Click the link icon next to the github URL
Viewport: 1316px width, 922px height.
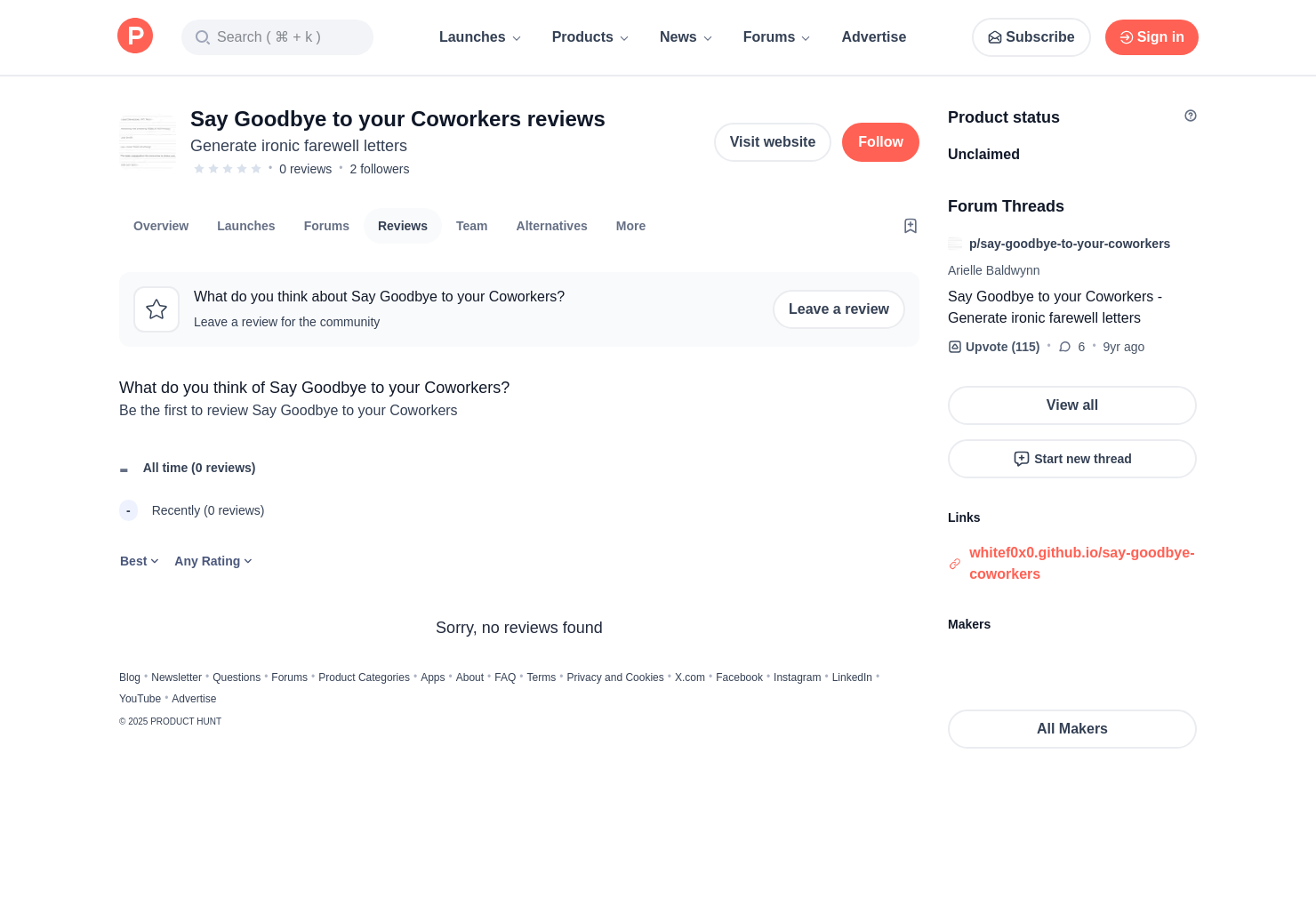pyautogui.click(x=955, y=564)
